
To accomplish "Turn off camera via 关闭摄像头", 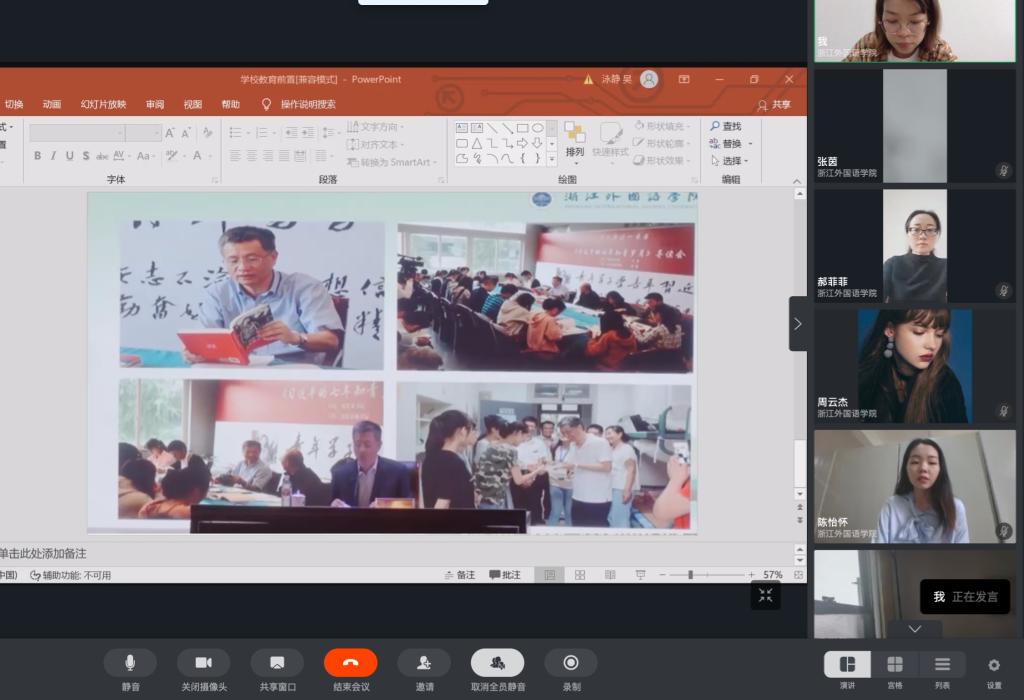I will pos(203,663).
